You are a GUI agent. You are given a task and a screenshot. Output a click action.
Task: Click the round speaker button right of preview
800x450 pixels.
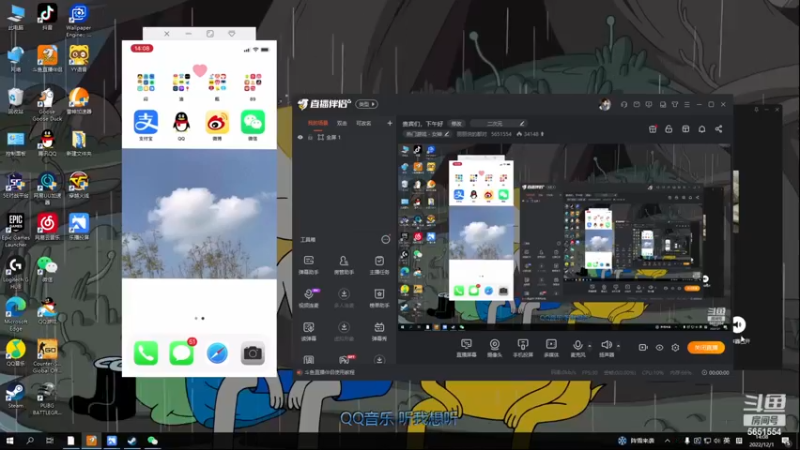pos(738,324)
